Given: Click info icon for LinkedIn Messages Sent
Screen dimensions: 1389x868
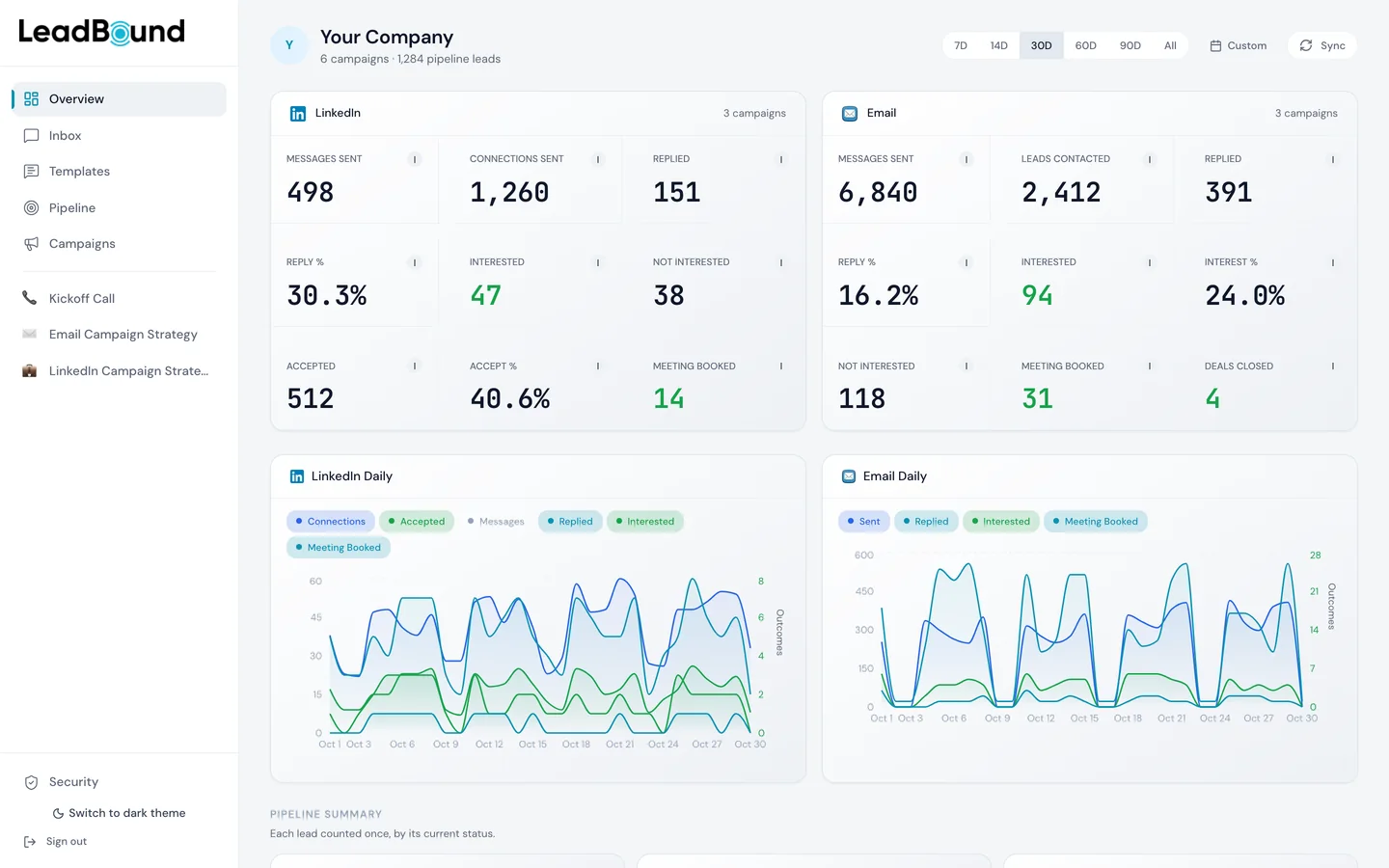Looking at the screenshot, I should coord(415,159).
